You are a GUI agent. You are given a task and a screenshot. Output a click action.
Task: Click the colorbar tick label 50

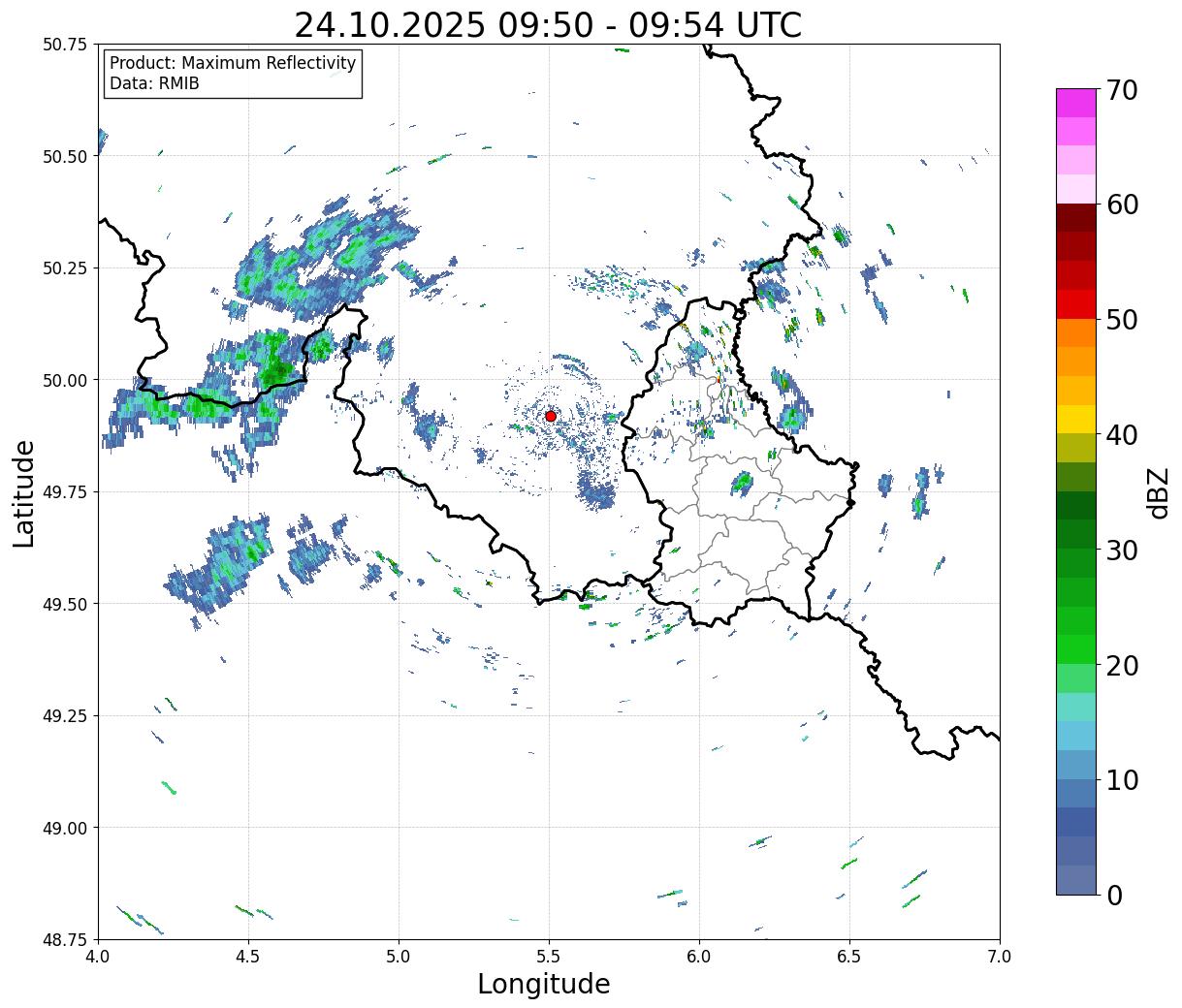[x=1122, y=320]
